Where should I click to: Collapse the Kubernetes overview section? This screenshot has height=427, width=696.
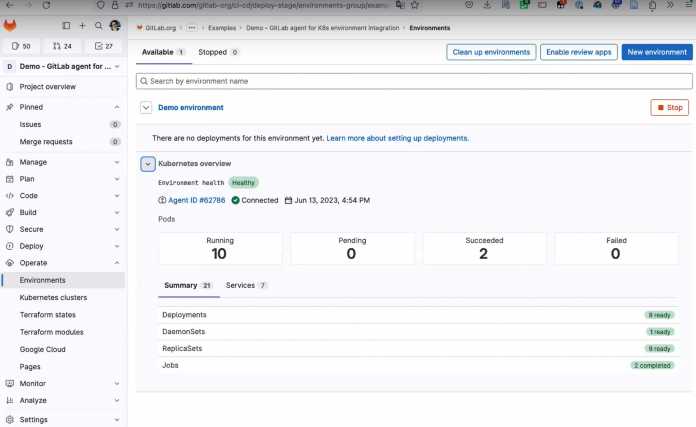point(148,163)
